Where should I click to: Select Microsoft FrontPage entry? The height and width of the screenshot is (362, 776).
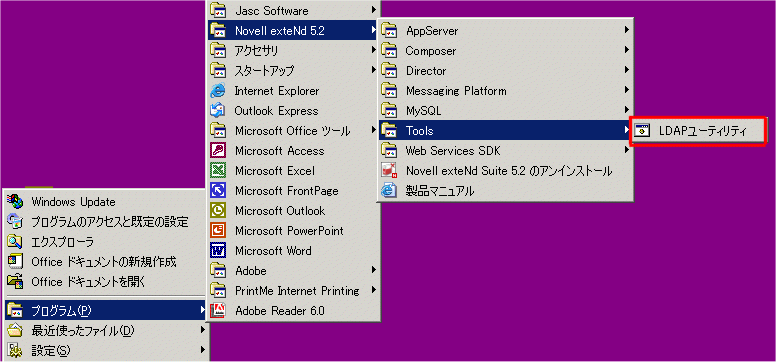293,191
